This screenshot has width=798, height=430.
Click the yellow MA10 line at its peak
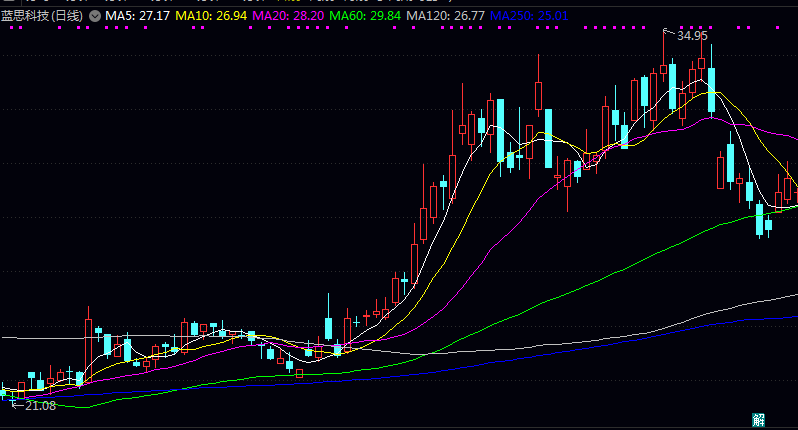point(712,92)
